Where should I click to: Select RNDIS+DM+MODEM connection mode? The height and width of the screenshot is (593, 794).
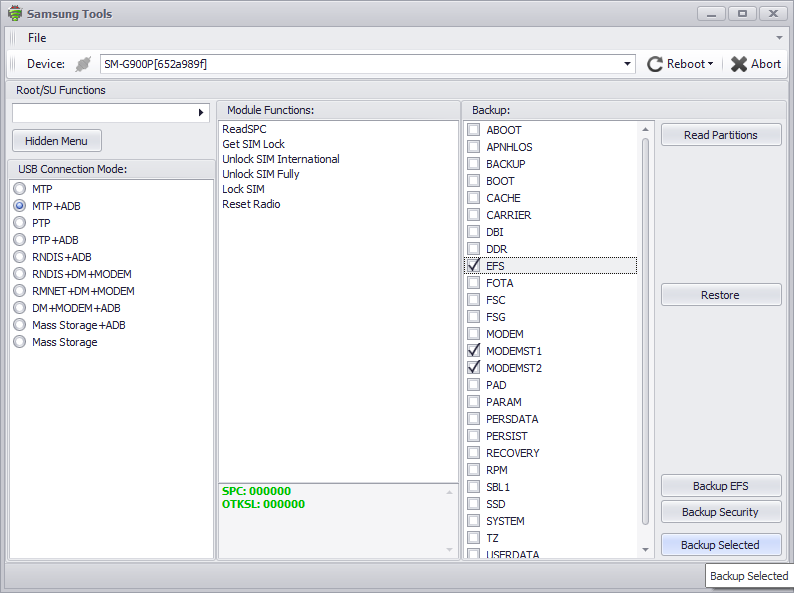pos(20,274)
